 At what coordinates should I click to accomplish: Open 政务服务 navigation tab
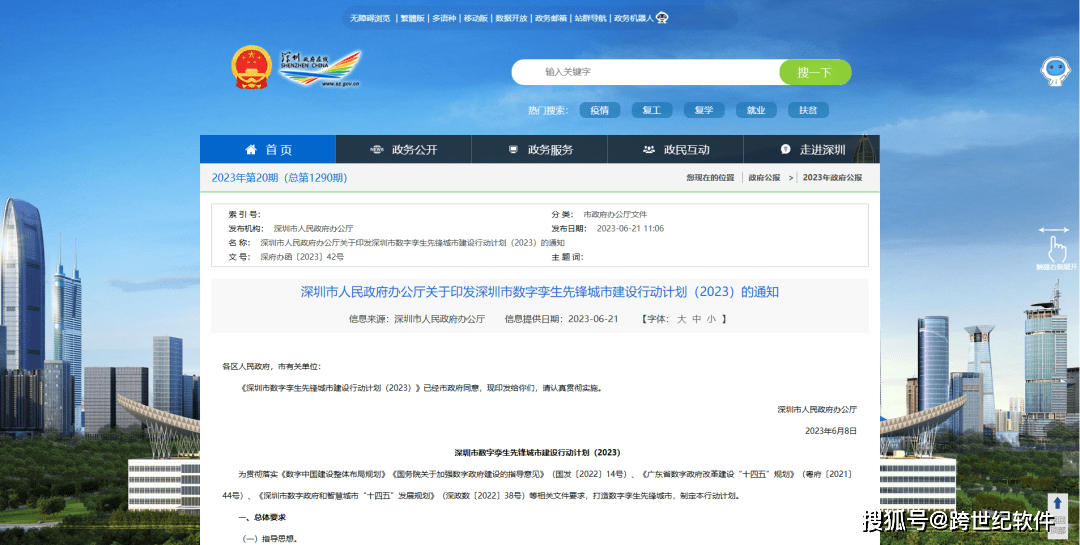click(x=539, y=150)
